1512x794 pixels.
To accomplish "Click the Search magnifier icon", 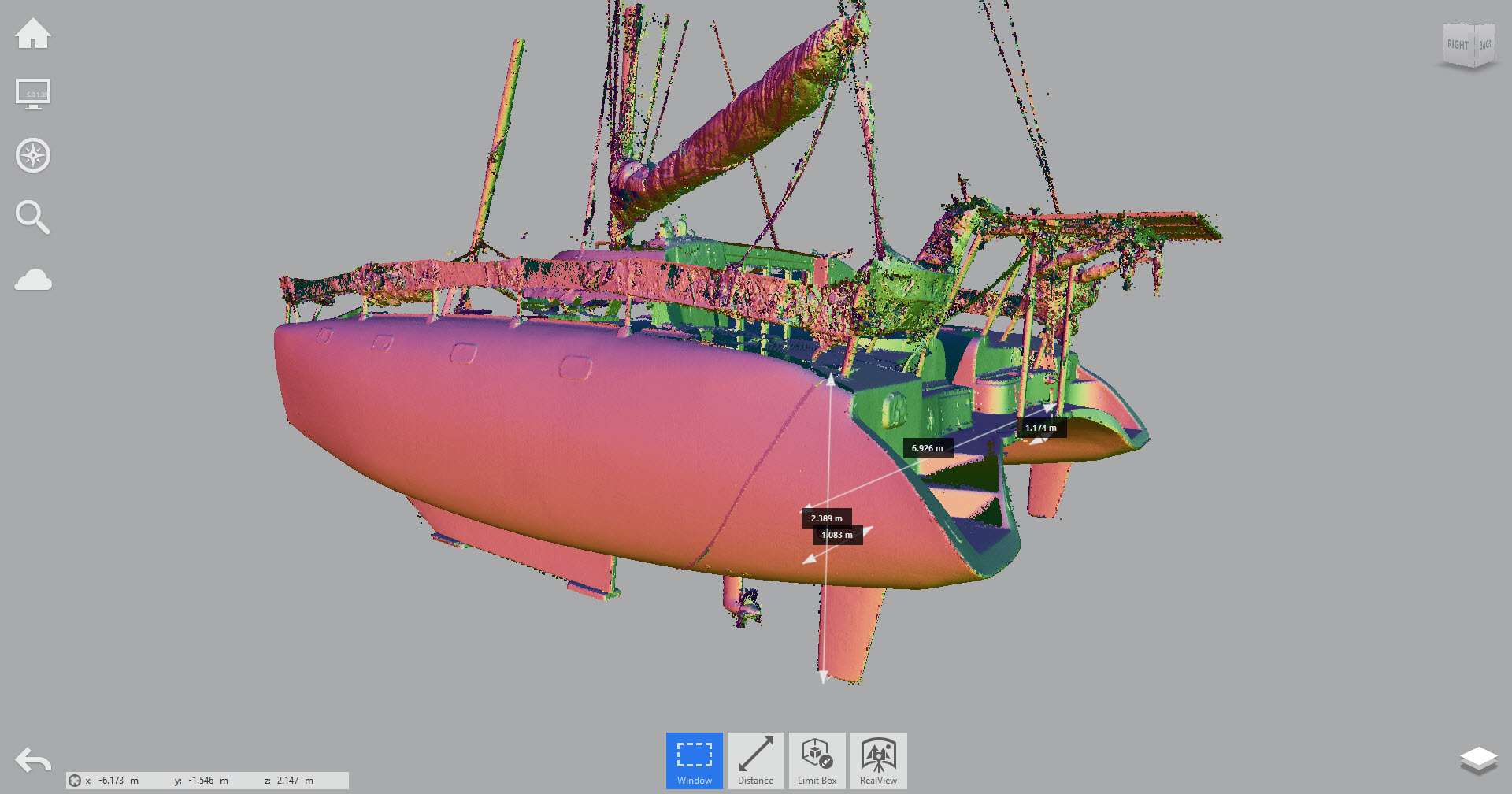I will [33, 217].
